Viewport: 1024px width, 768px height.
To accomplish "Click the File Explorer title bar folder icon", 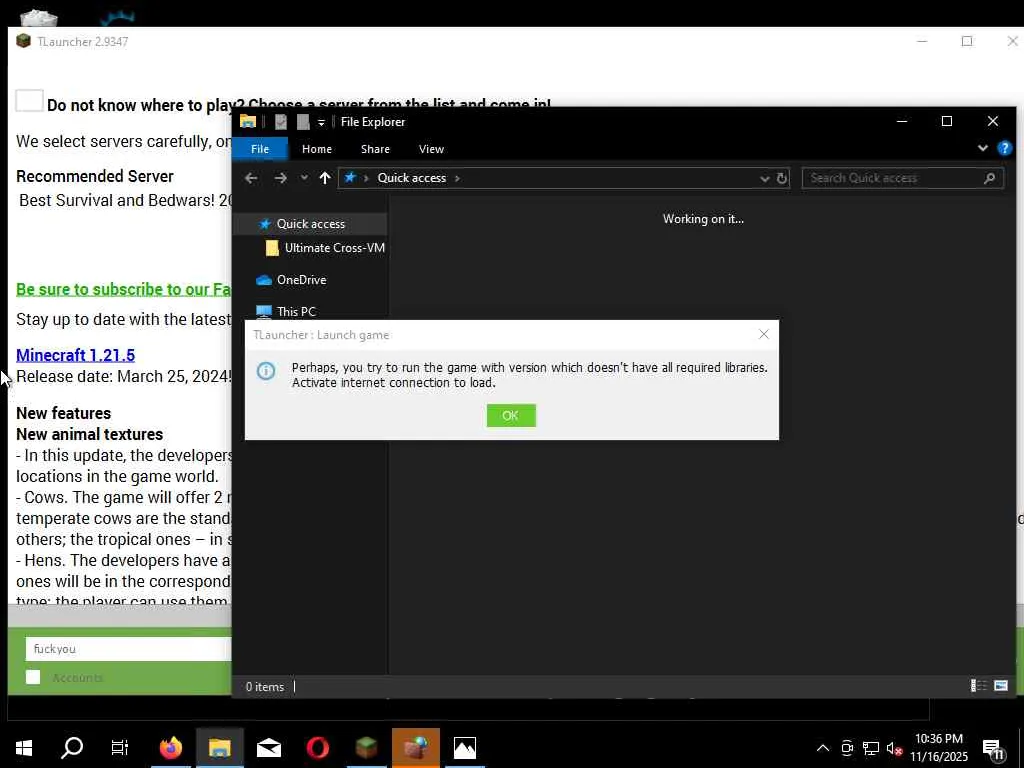I will click(x=248, y=121).
